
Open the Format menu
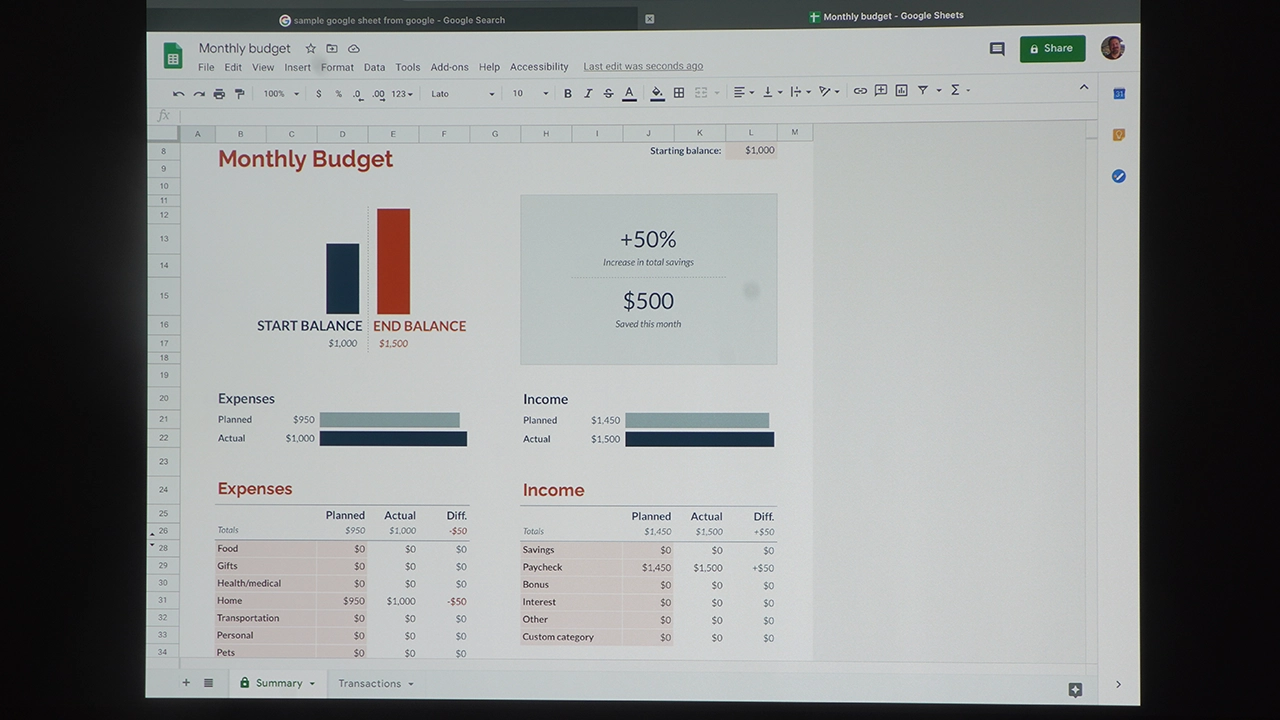337,67
